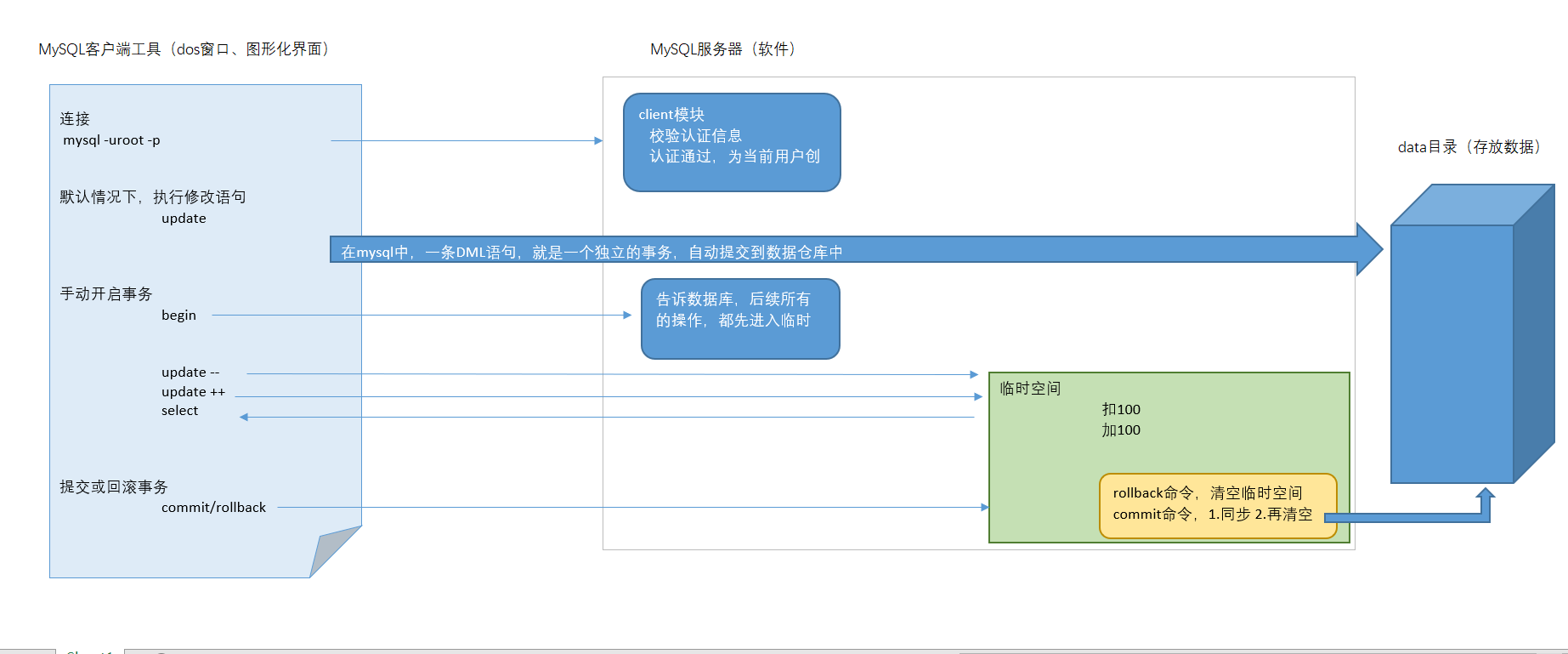Select the 'rollback命令，清空临时空间' line

click(x=1208, y=493)
